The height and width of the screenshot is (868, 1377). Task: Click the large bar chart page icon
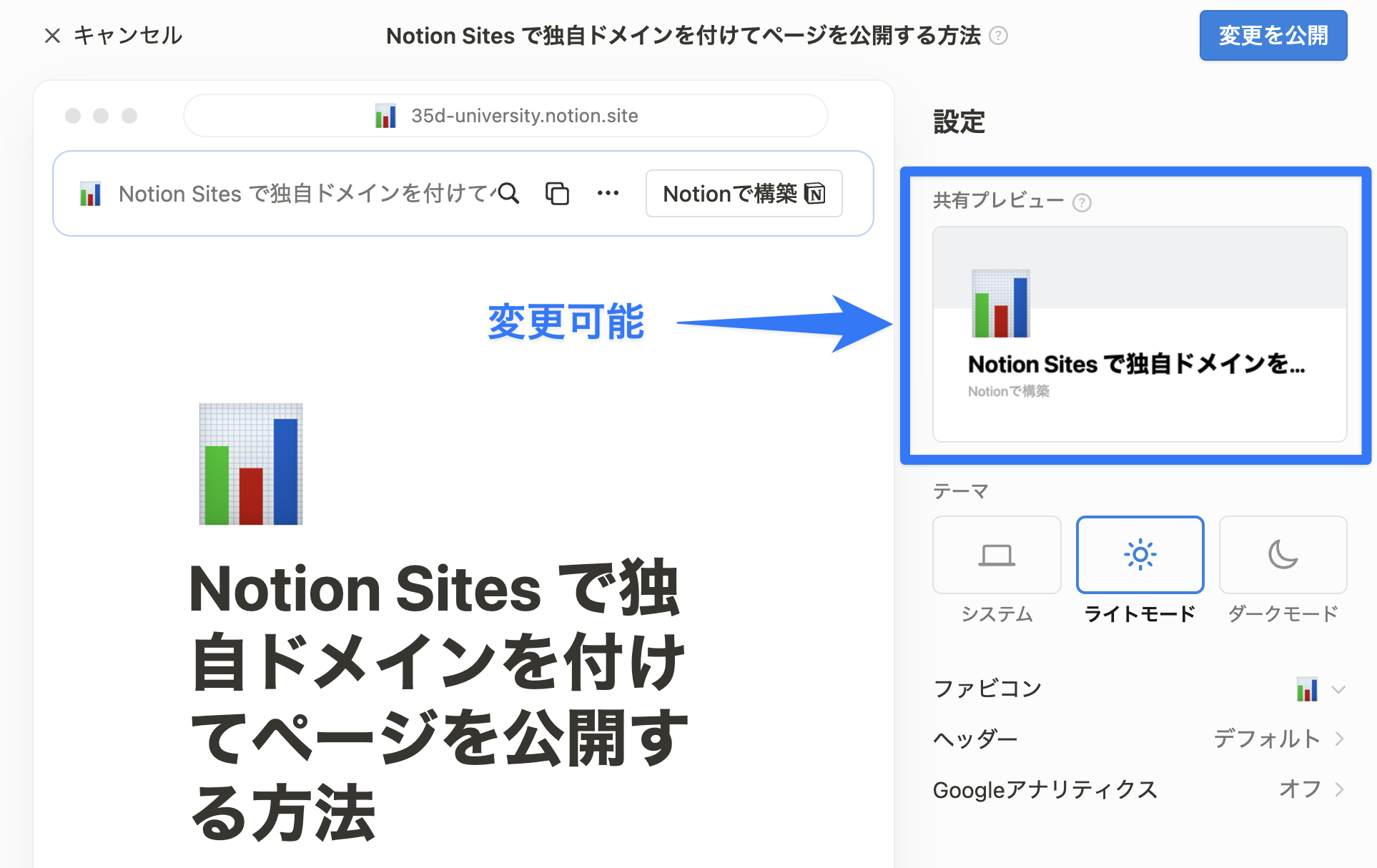click(x=251, y=464)
